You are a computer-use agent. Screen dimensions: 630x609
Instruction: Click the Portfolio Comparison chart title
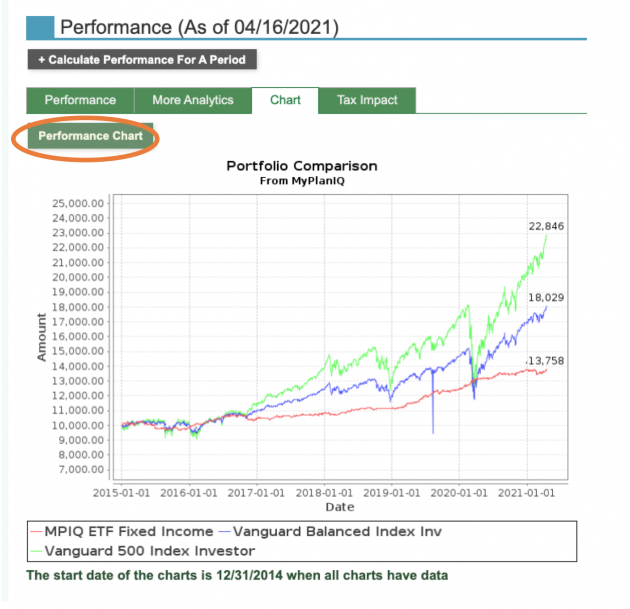pyautogui.click(x=302, y=166)
